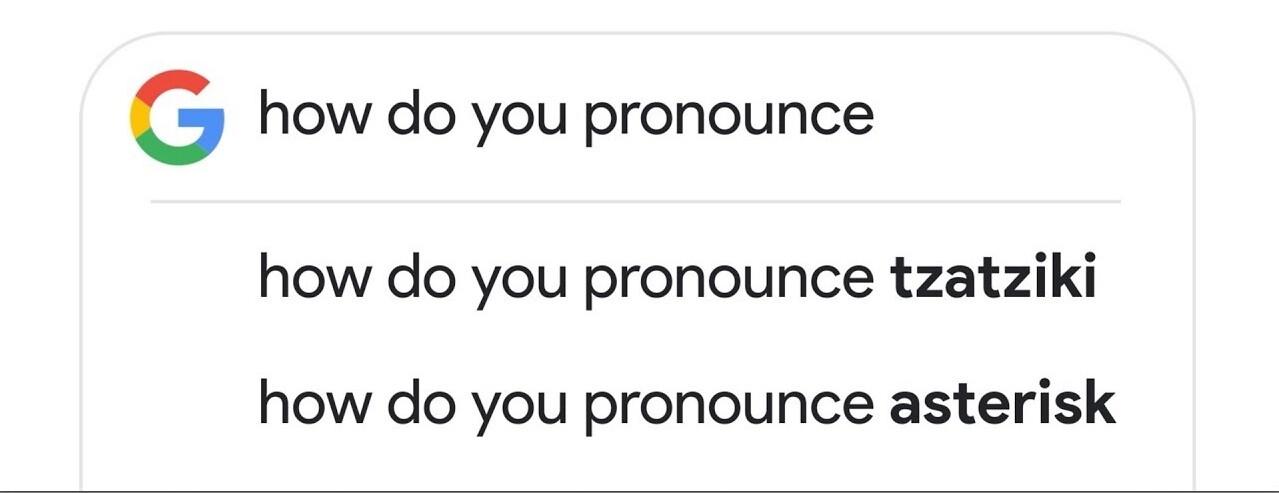
Task: Click the yellow segment of the Google logo
Action: coord(138,117)
